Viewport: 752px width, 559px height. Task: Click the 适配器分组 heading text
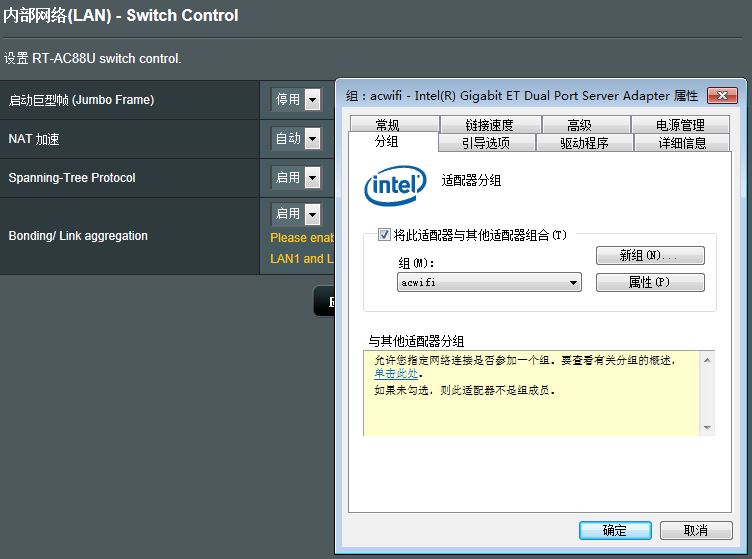pos(471,181)
